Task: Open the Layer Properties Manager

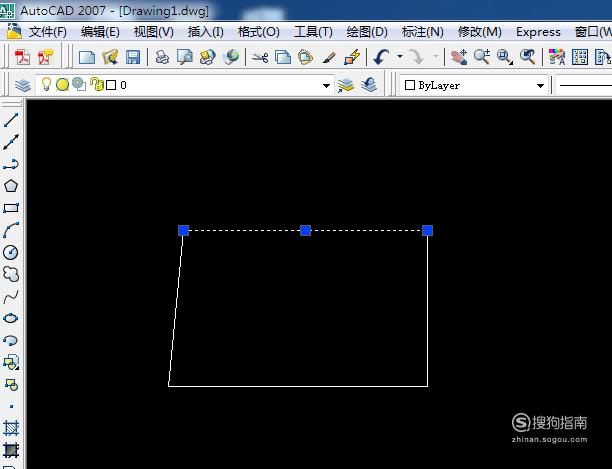Action: [23, 85]
